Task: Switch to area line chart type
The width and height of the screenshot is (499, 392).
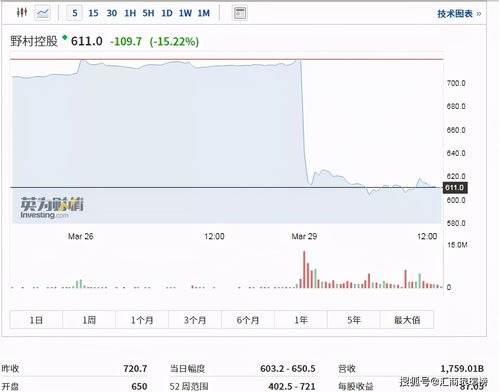Action: (x=43, y=13)
